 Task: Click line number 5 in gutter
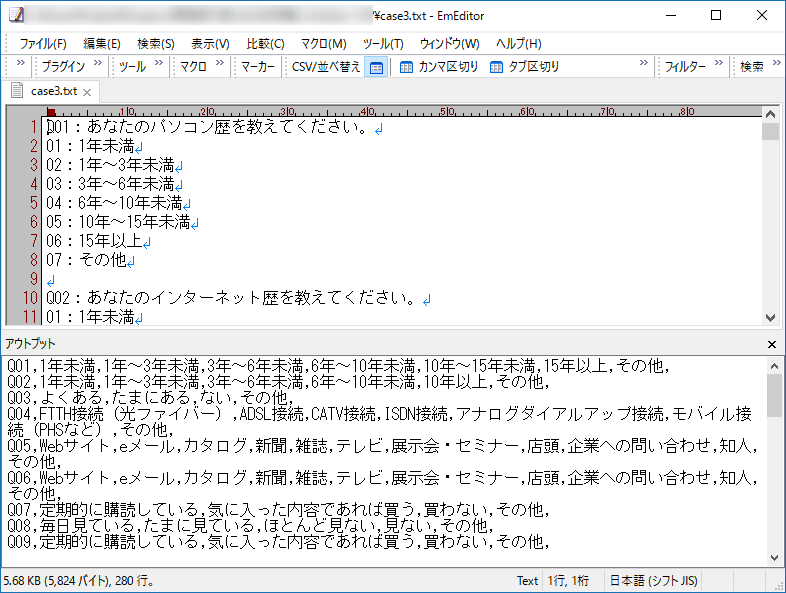(34, 203)
